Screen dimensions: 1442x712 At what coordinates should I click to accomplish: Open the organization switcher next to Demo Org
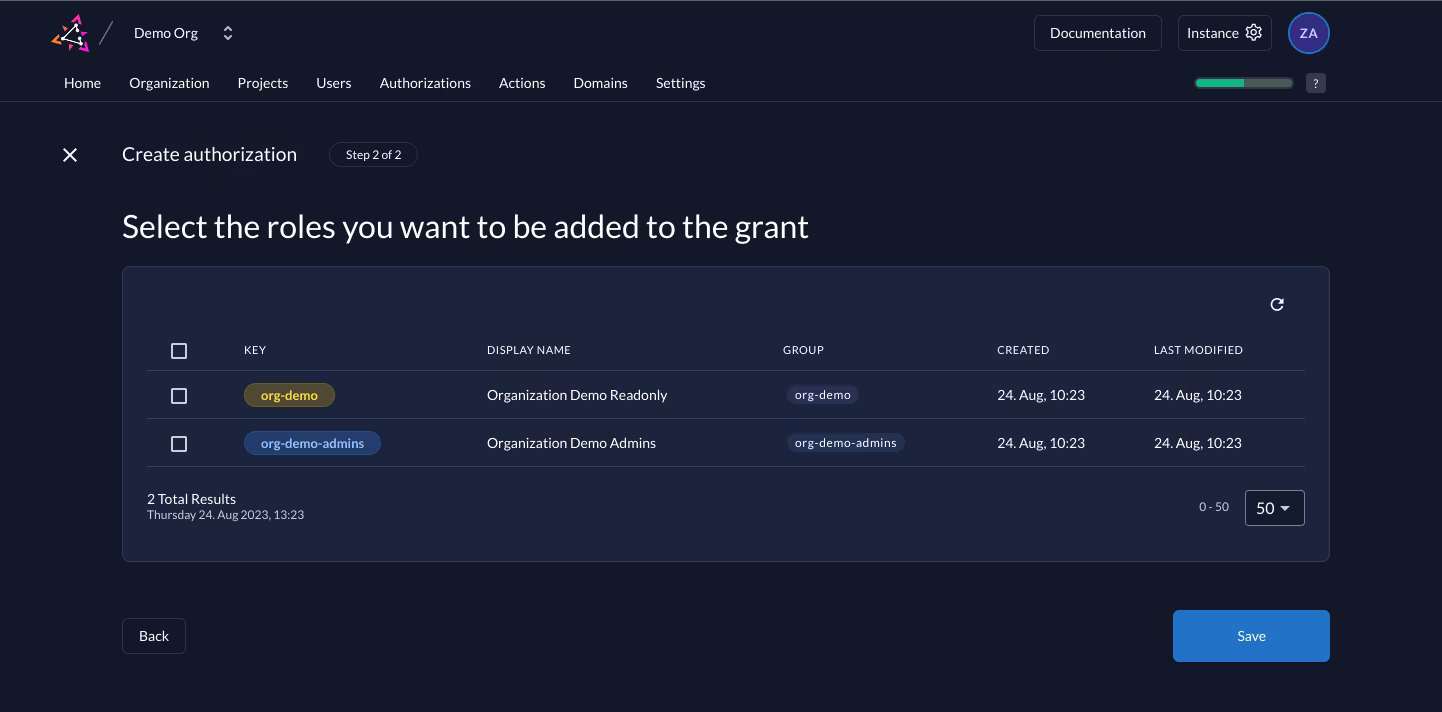[228, 32]
